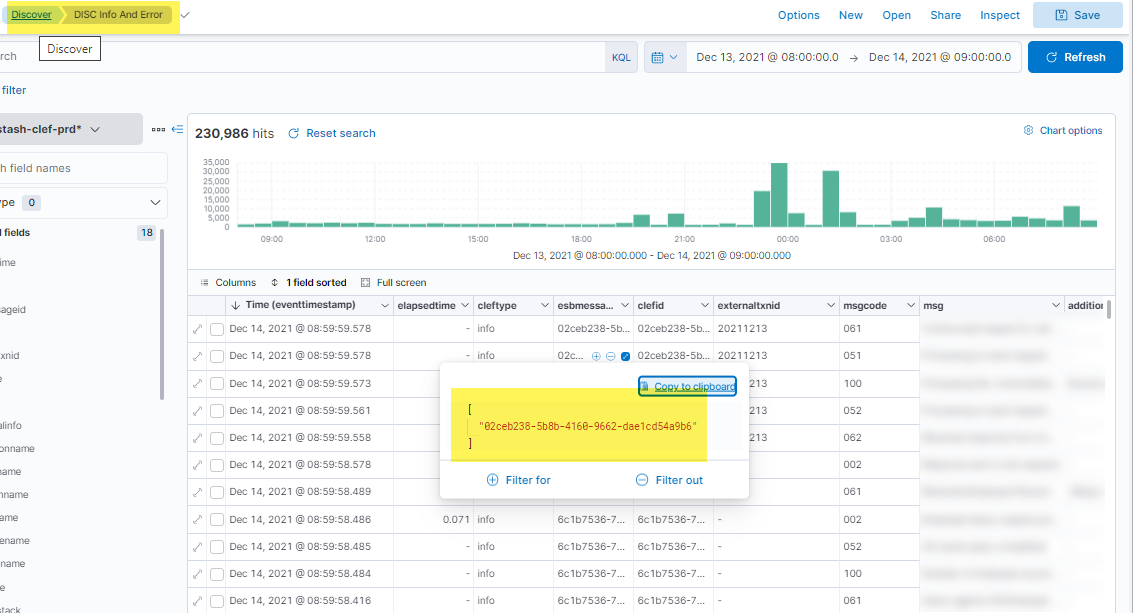1133x613 pixels.
Task: Click Reset search
Action: 332,134
